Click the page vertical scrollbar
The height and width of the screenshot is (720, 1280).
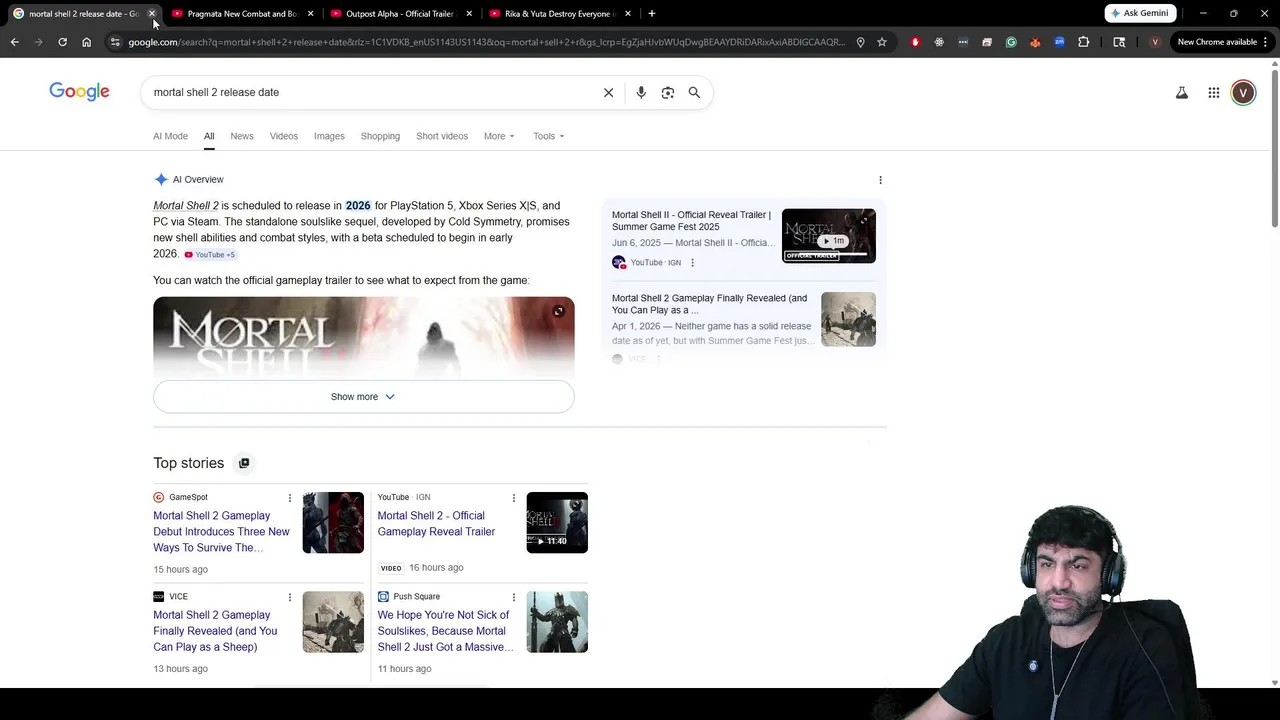pos(1274,150)
